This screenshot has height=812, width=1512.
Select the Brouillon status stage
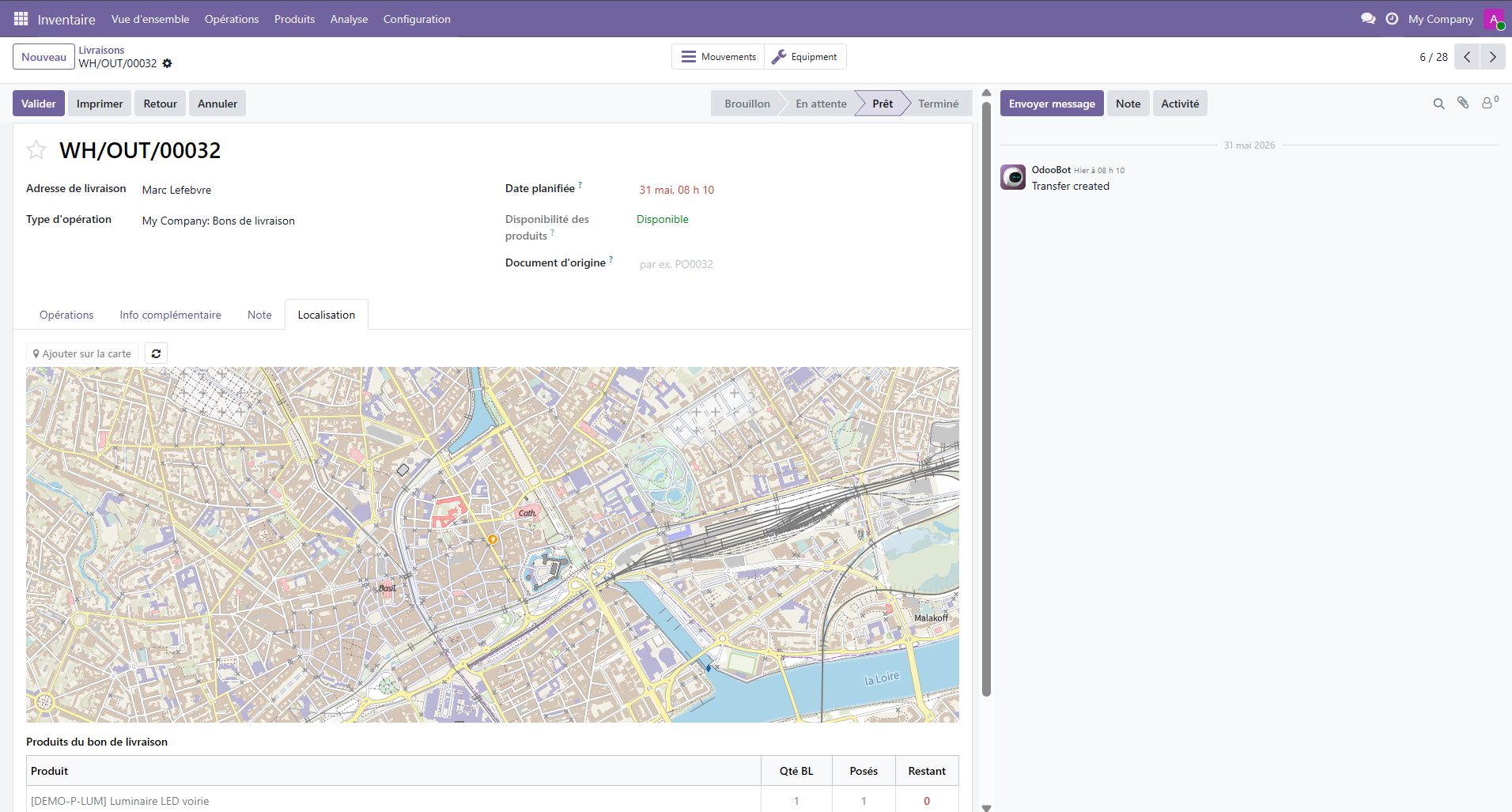(x=747, y=104)
